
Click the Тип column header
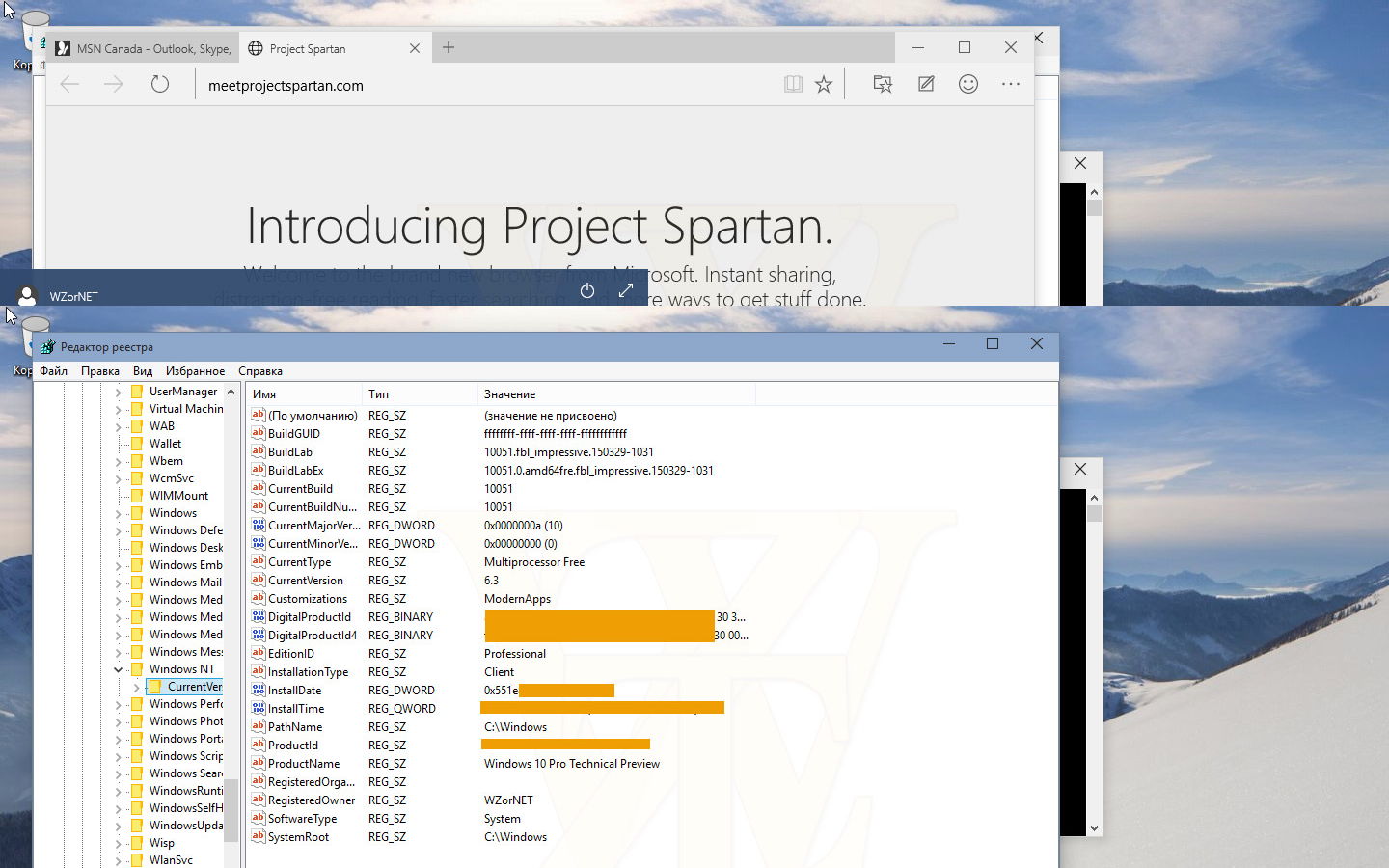click(x=421, y=394)
